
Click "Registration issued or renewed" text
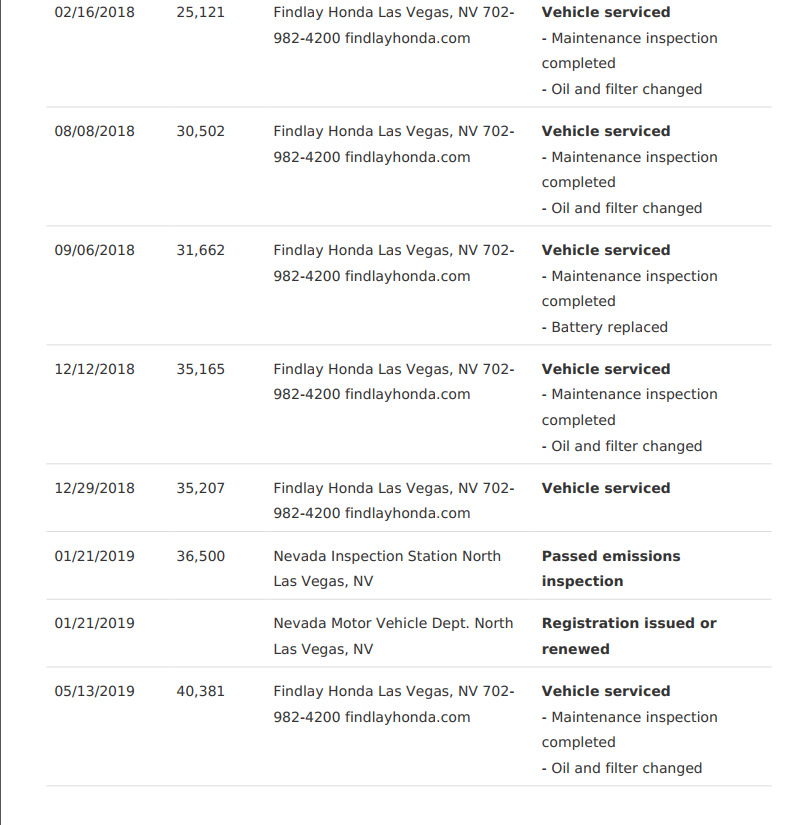pyautogui.click(x=628, y=635)
